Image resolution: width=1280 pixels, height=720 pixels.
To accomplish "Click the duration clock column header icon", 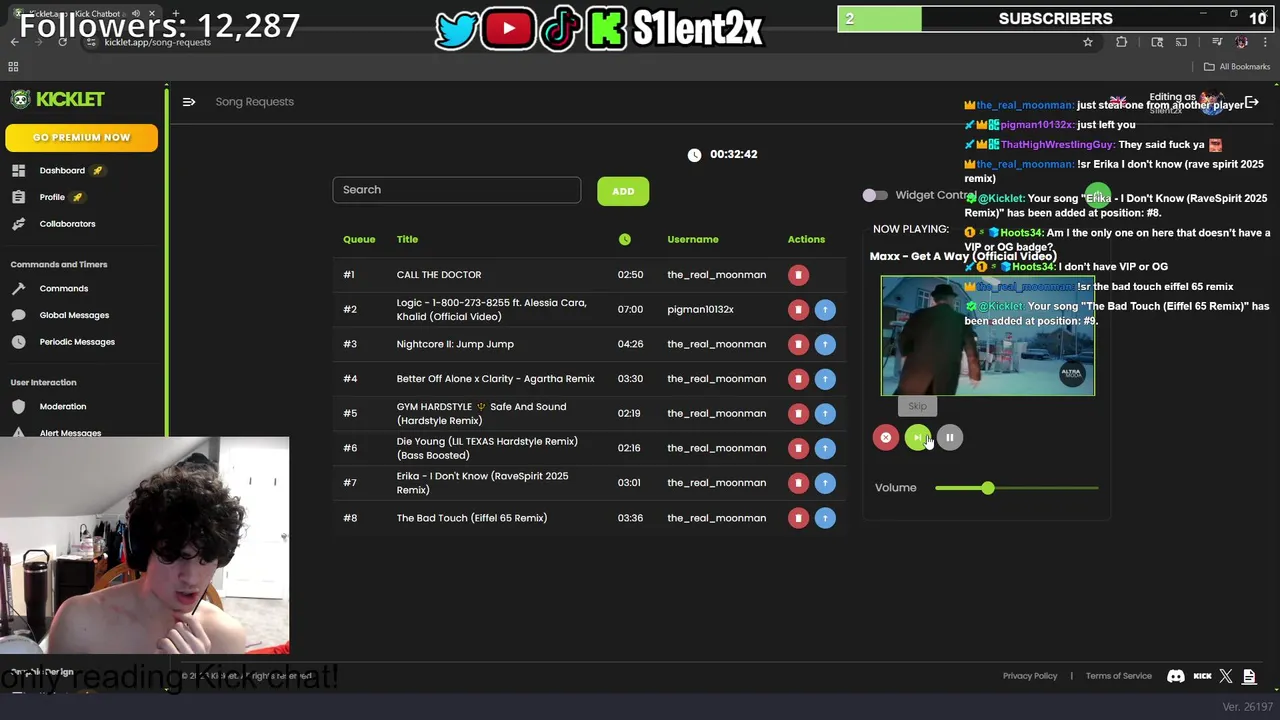I will click(625, 240).
